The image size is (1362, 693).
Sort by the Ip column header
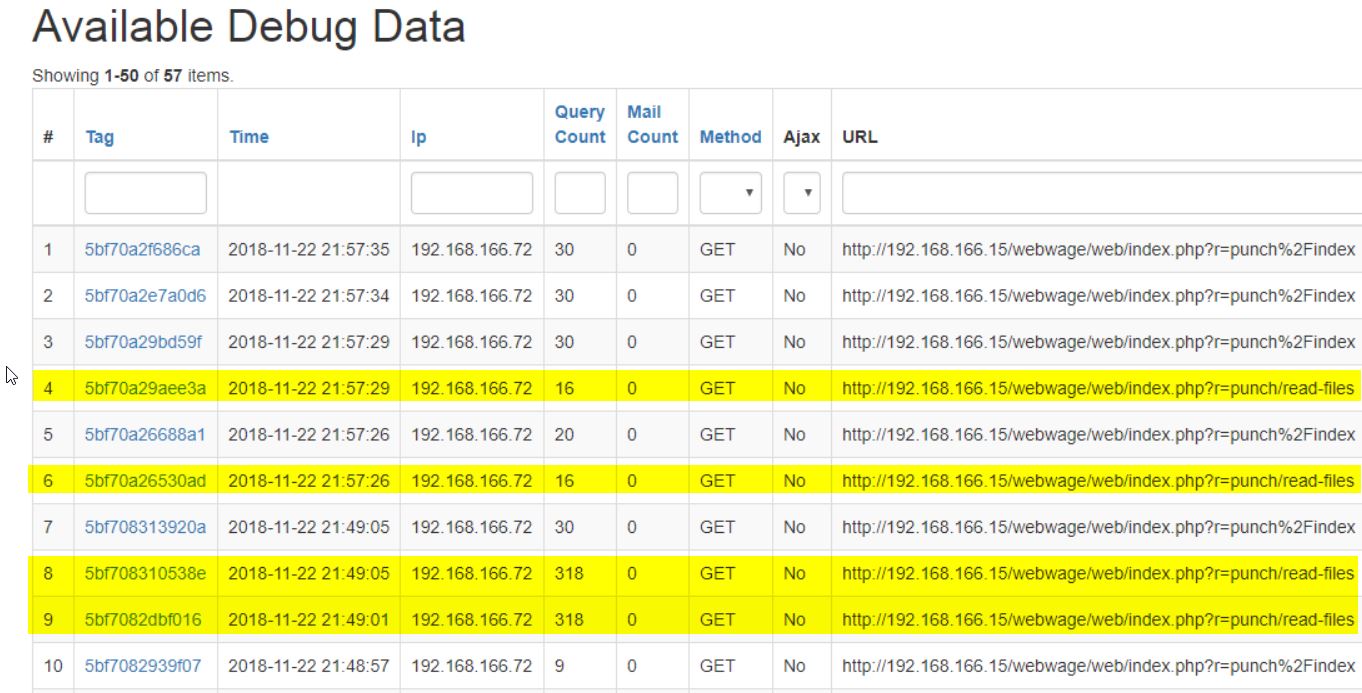tap(418, 137)
